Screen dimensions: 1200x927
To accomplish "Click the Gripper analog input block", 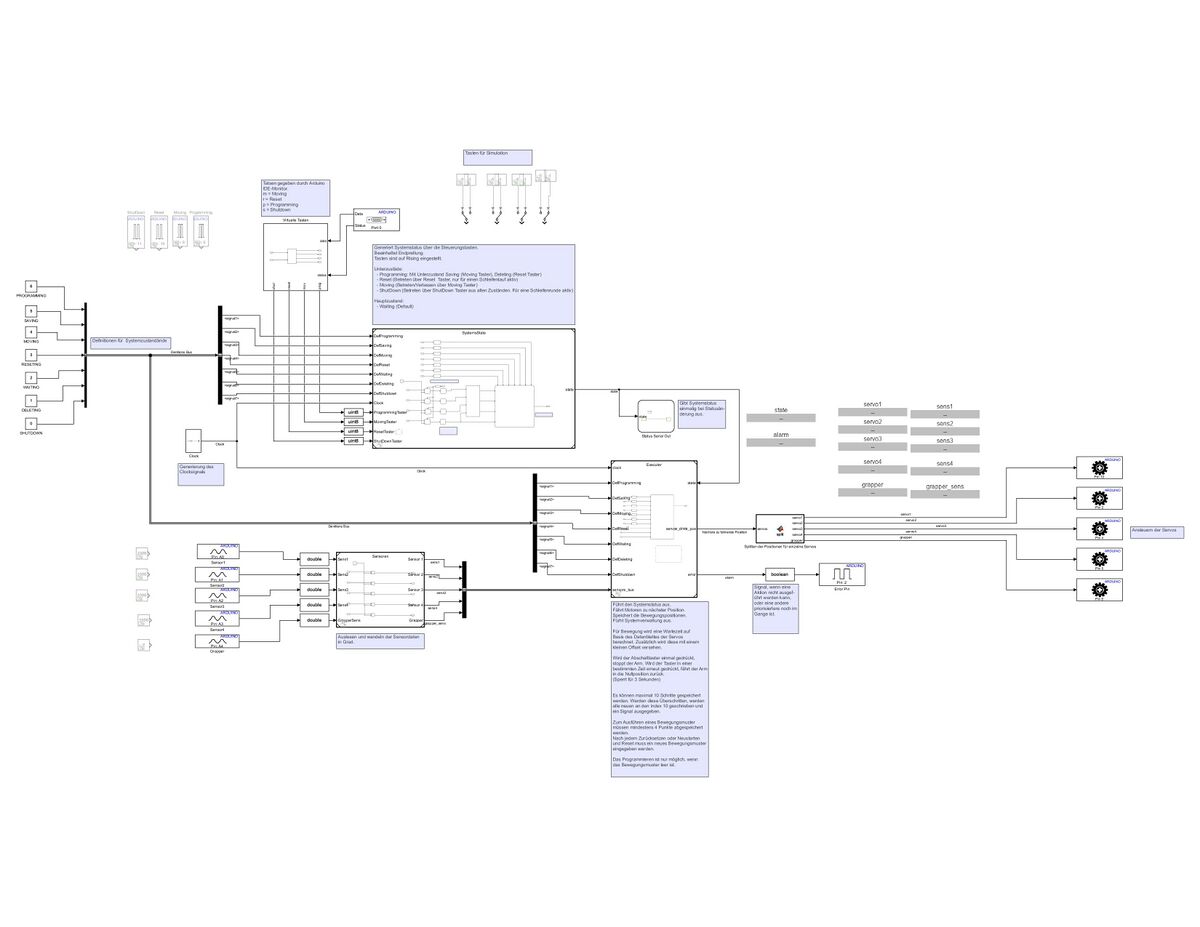I will click(217, 641).
